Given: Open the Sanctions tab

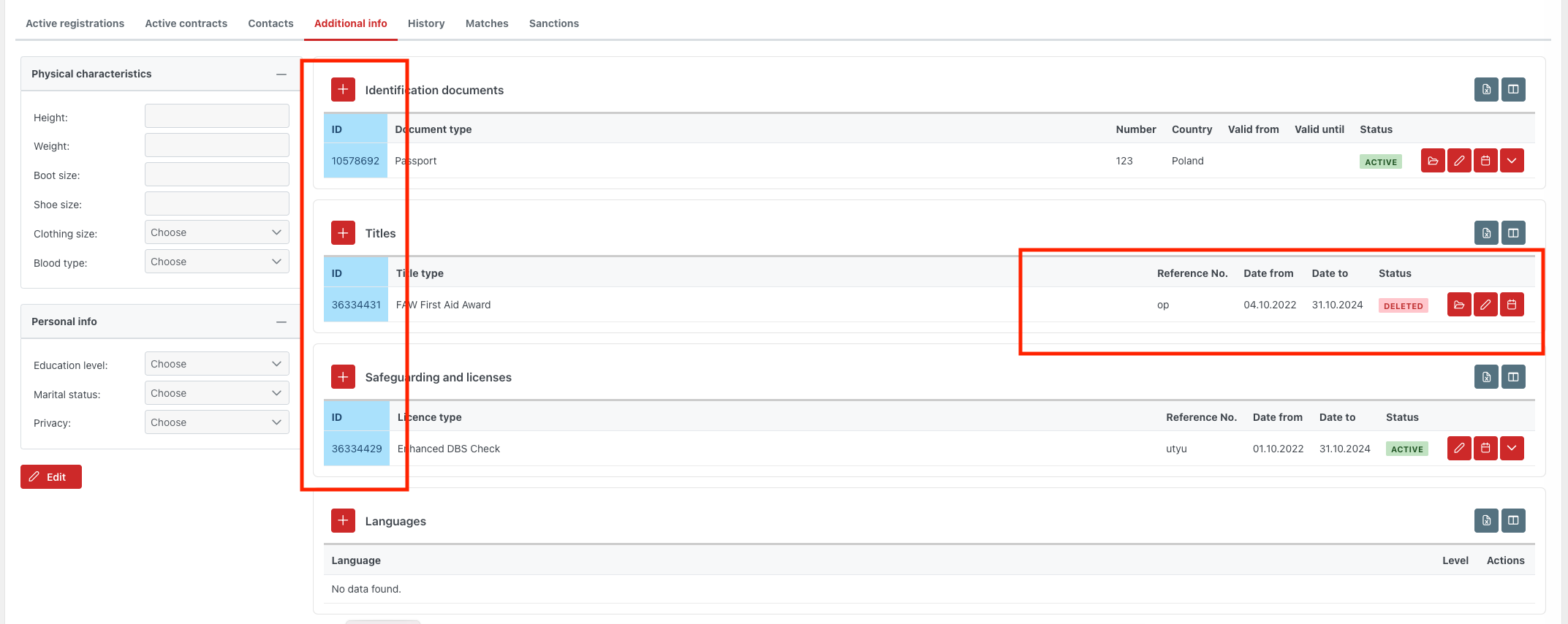Looking at the screenshot, I should point(553,23).
